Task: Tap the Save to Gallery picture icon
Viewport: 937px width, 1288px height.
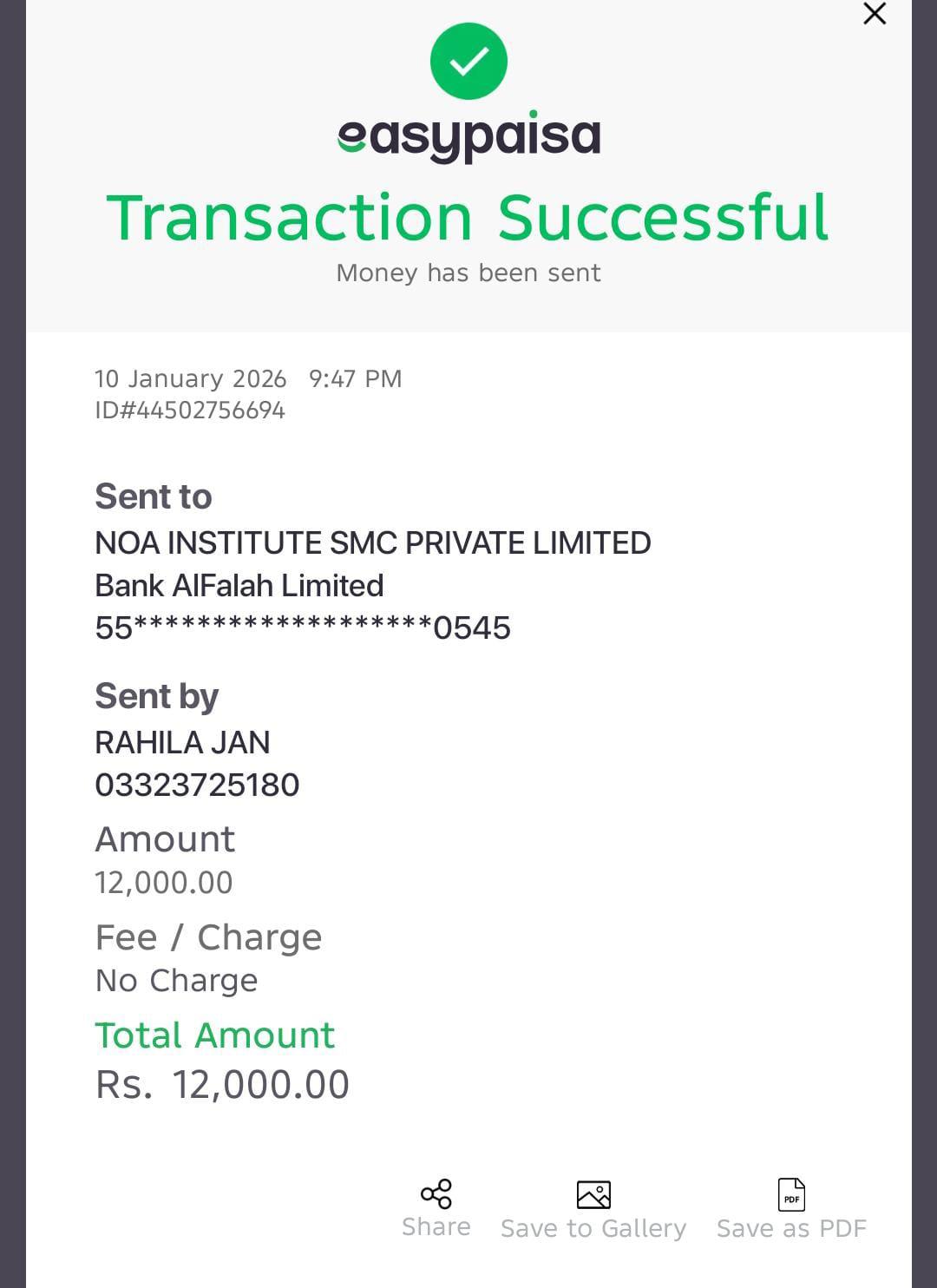Action: click(593, 1195)
